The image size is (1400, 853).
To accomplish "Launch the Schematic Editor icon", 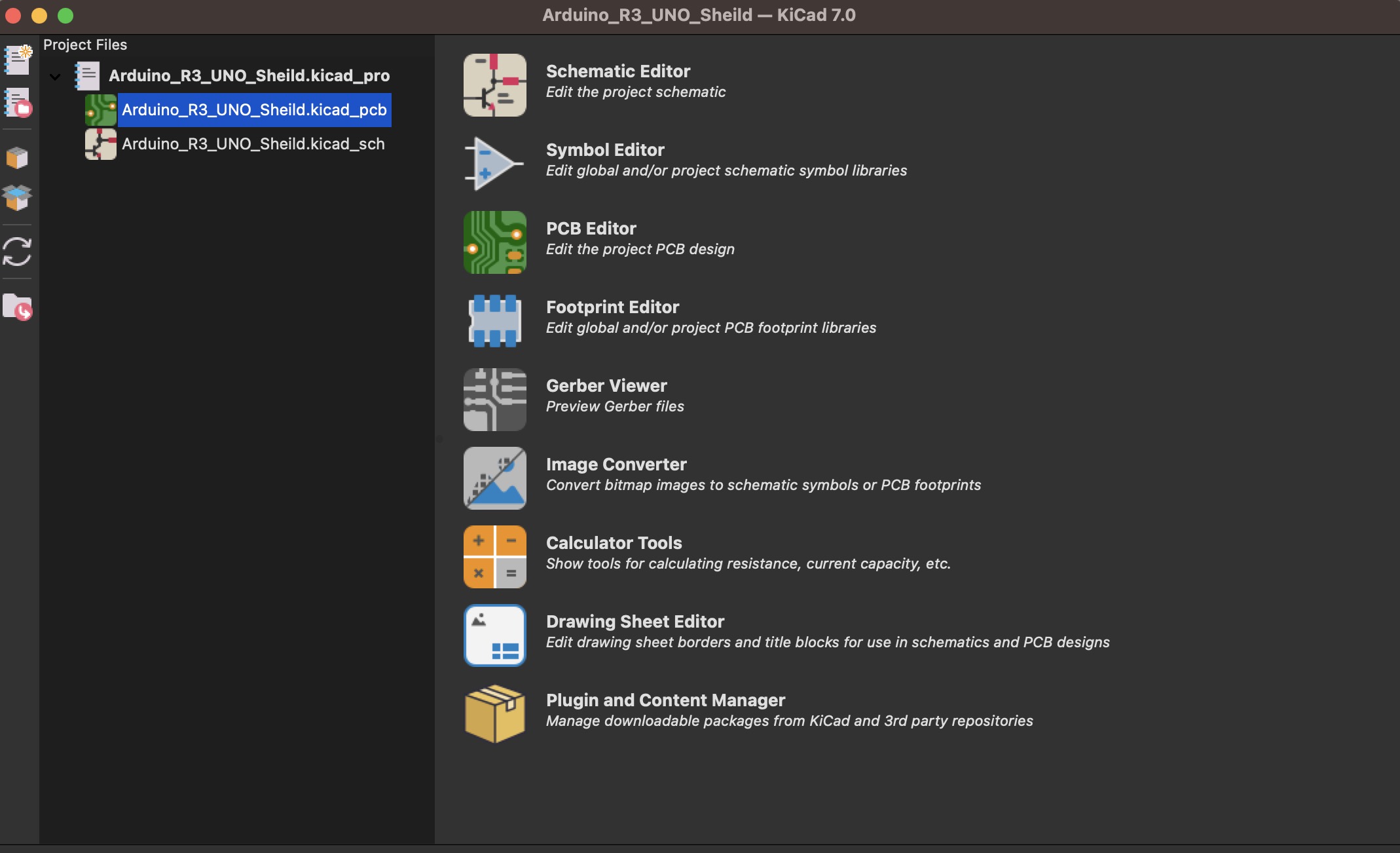I will (x=495, y=85).
